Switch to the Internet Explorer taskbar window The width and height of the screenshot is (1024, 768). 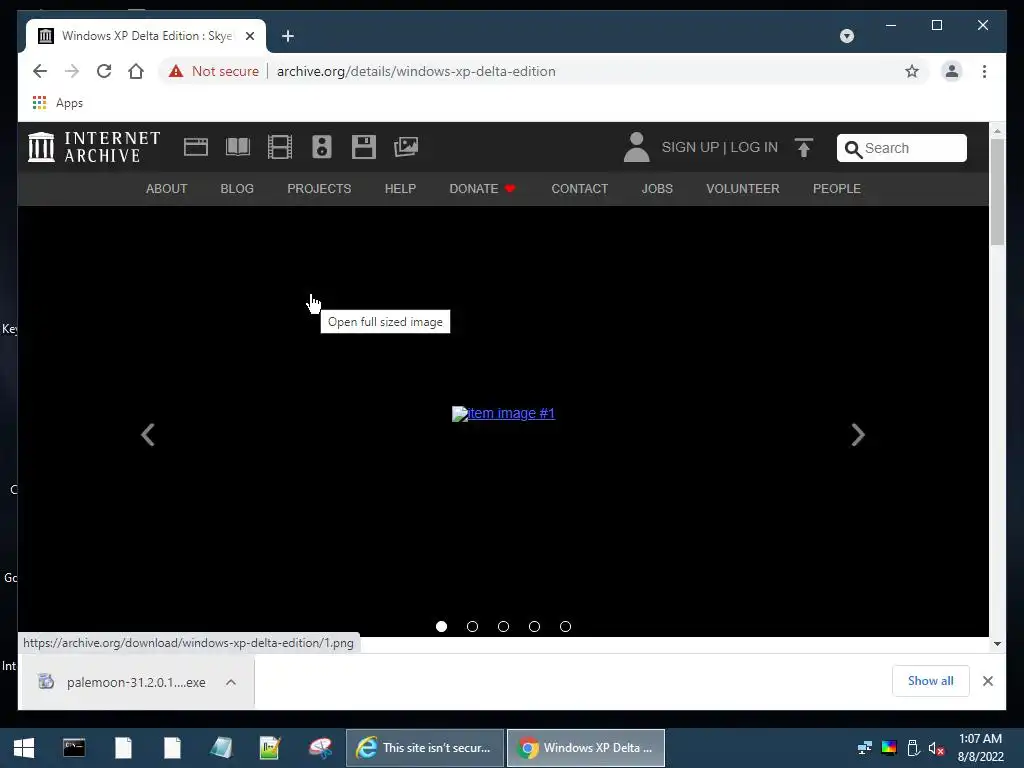pos(424,748)
